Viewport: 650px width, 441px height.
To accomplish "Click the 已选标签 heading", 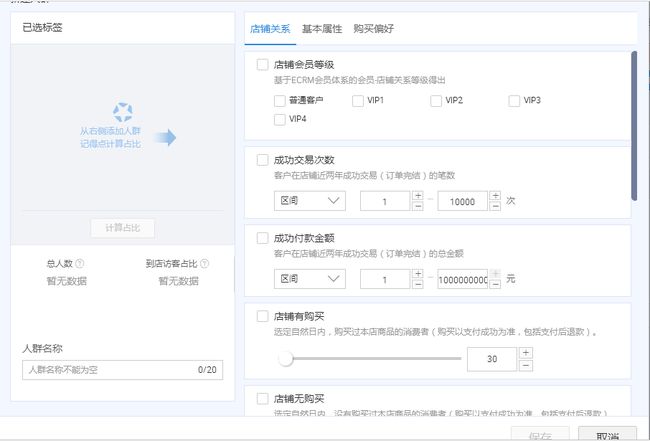I will (x=42, y=27).
